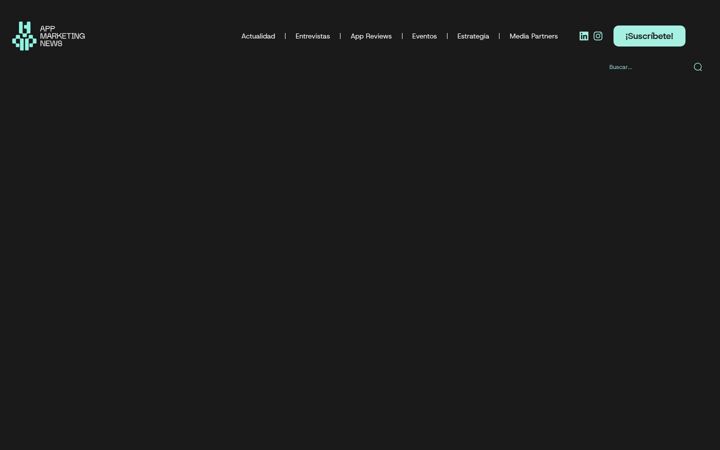Click the ¡Suscríbete! button
The image size is (720, 450).
pyautogui.click(x=649, y=36)
